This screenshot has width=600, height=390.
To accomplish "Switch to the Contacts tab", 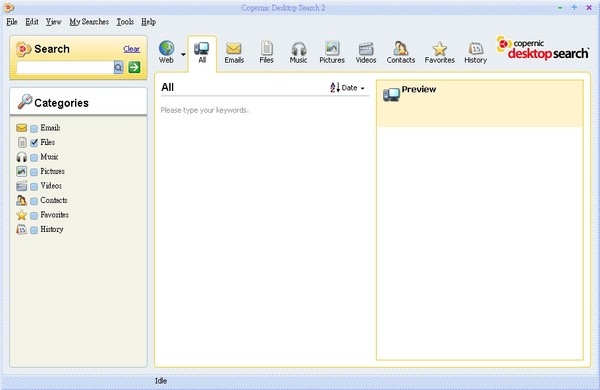I will click(401, 52).
